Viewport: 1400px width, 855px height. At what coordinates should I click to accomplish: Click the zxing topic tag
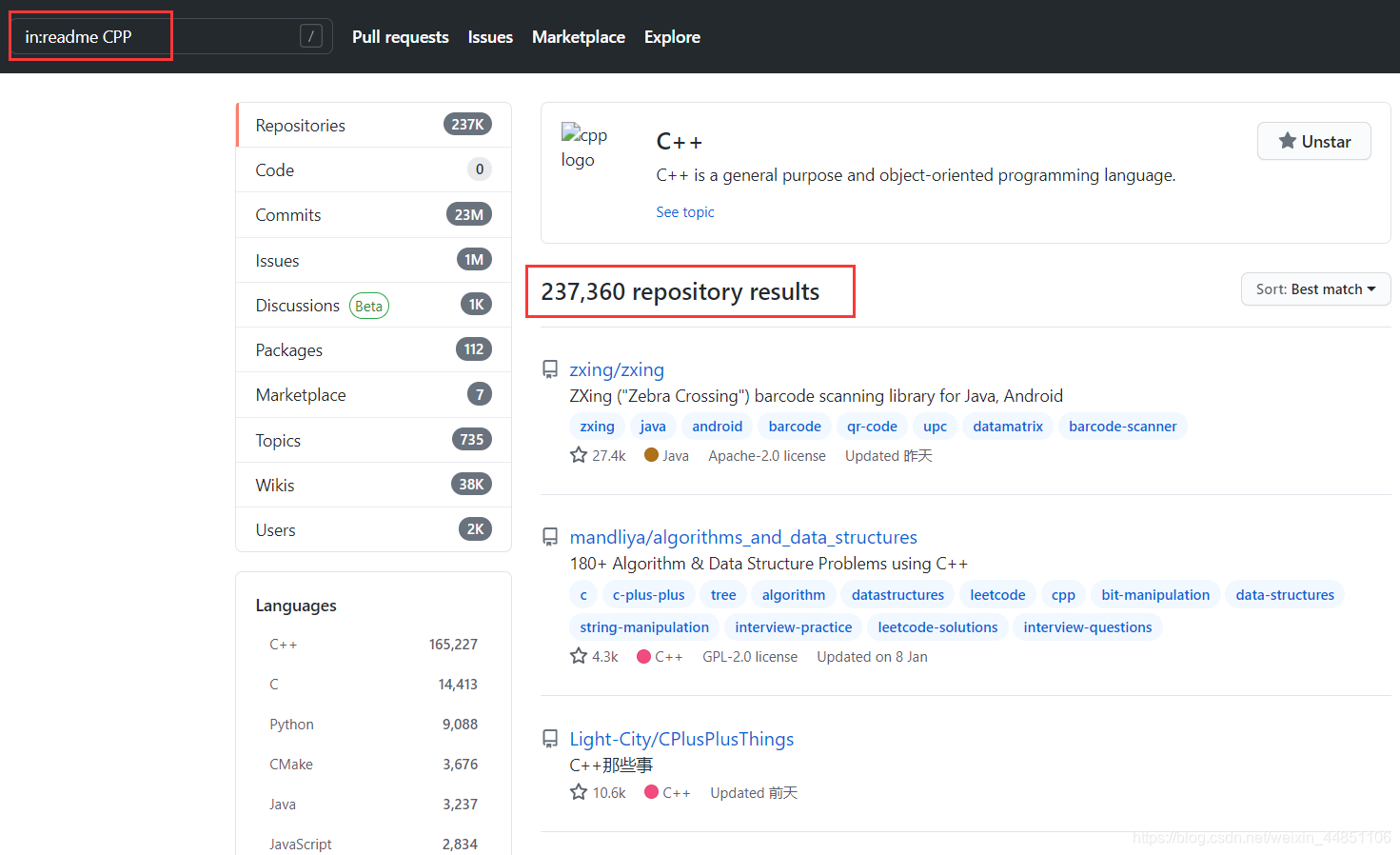(x=597, y=427)
